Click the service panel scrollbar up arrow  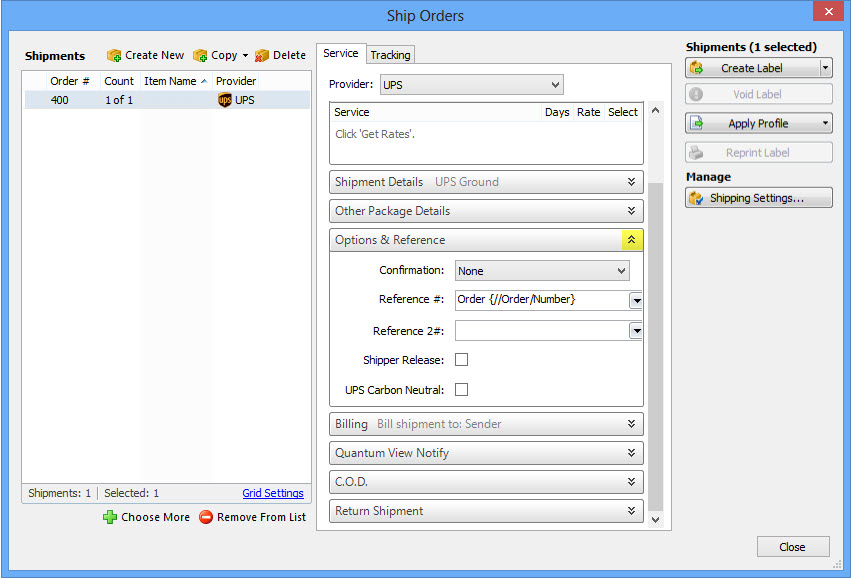click(x=656, y=111)
